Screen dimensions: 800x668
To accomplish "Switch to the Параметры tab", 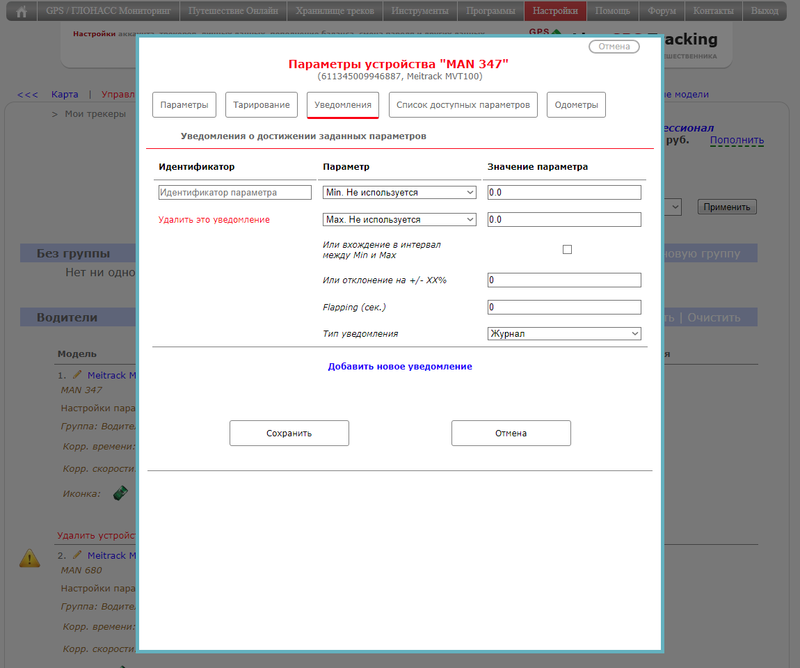I will [184, 105].
